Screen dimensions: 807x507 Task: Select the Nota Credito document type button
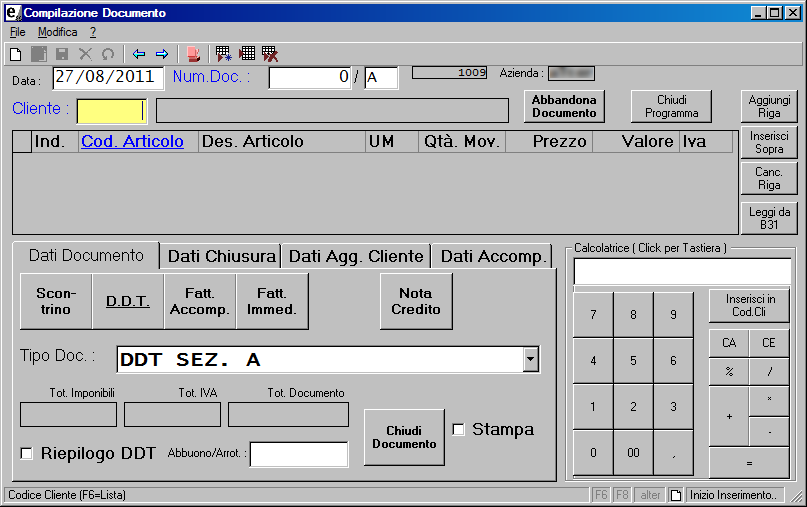[416, 301]
